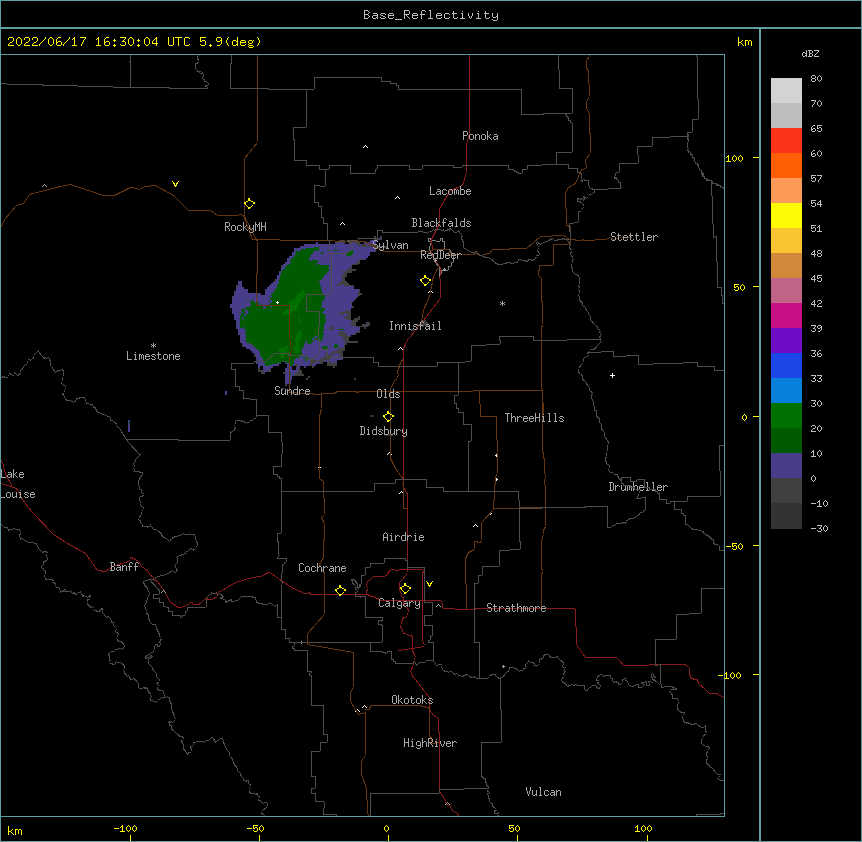Click the yellow diamond marker below RedDeer

coord(426,281)
